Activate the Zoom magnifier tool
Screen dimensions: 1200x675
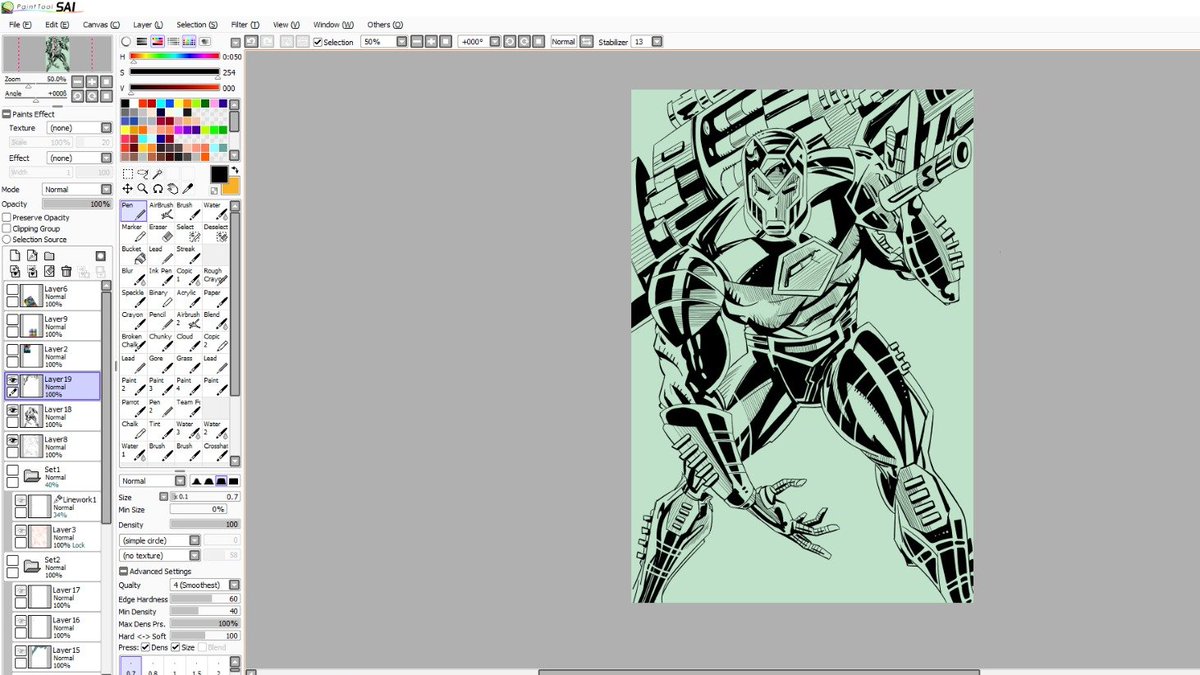[141, 188]
